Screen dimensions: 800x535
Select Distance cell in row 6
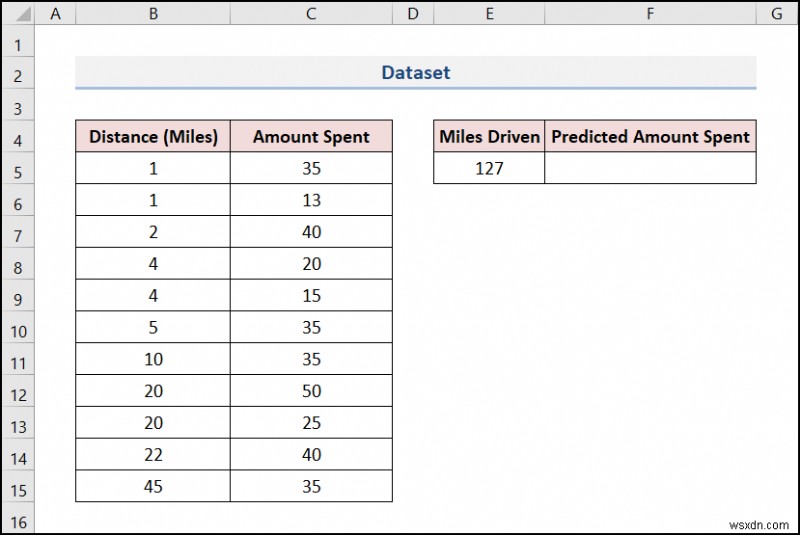tap(153, 200)
